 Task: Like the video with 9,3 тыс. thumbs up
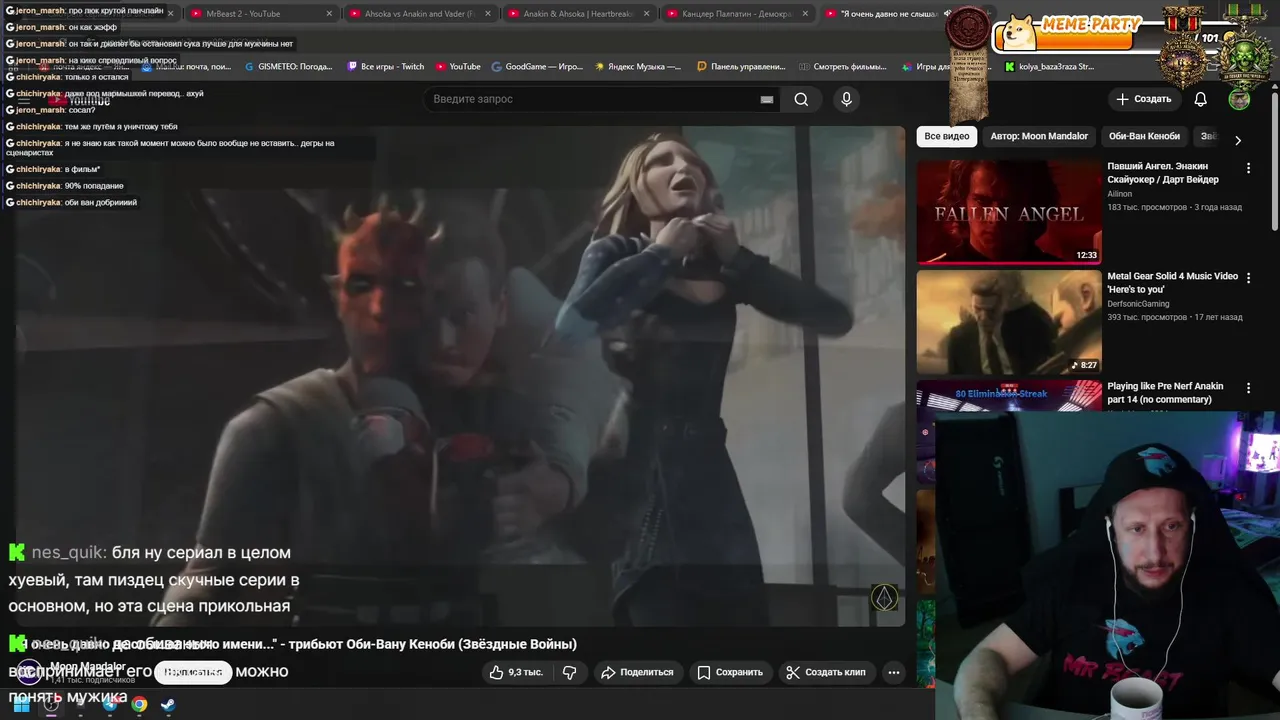coord(516,672)
